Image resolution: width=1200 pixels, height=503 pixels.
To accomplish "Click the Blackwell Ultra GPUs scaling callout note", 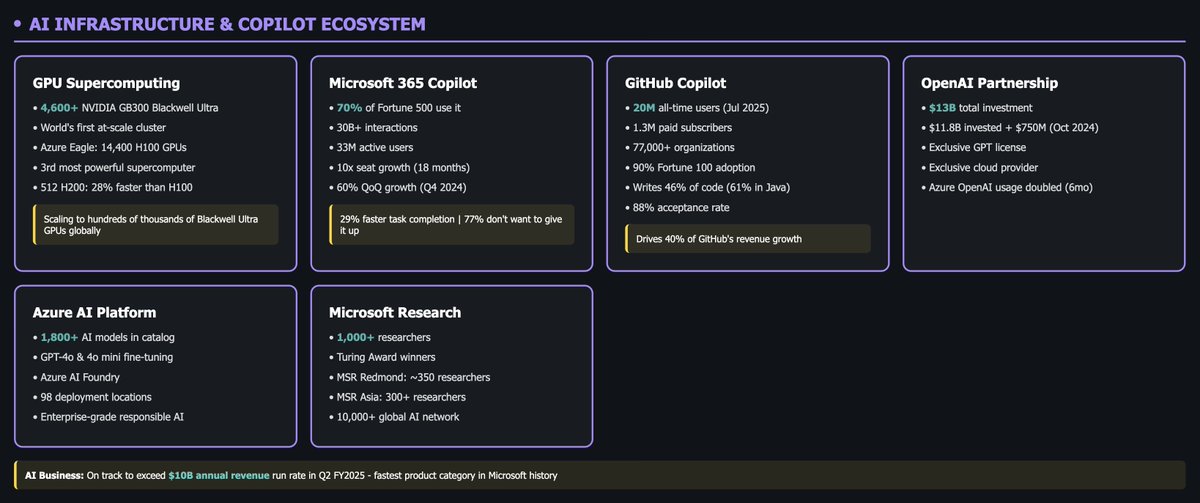I will (155, 225).
